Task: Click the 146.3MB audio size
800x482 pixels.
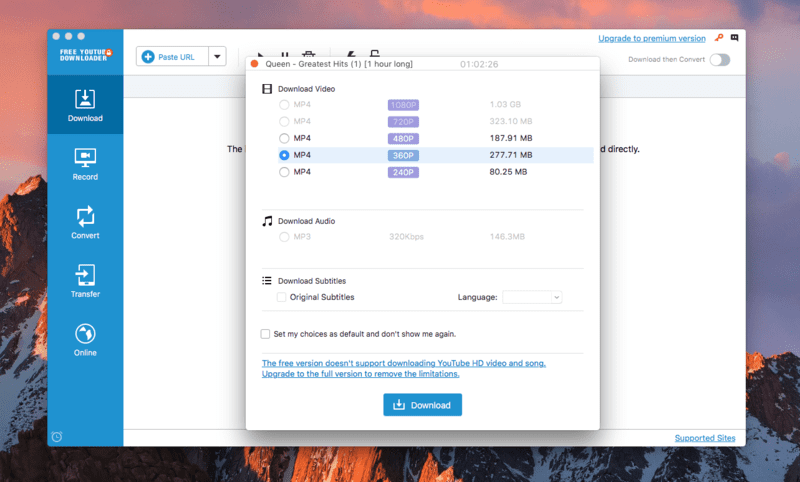Action: point(507,236)
